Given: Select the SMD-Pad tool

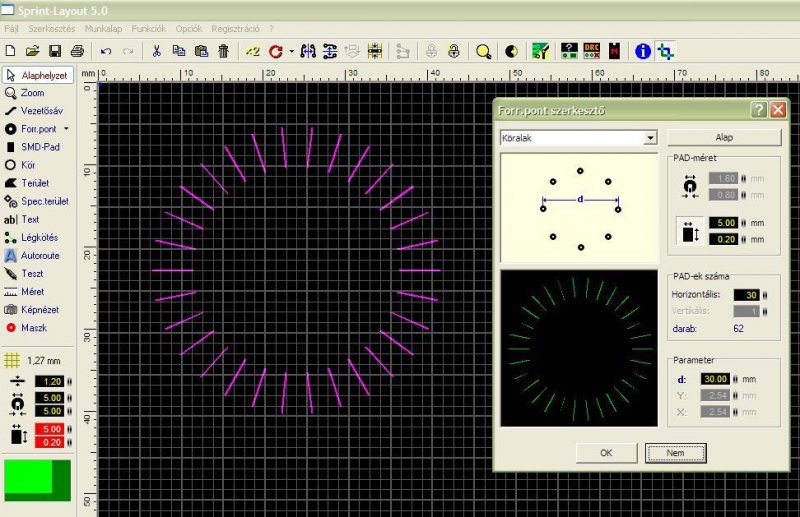Looking at the screenshot, I should click(38, 147).
